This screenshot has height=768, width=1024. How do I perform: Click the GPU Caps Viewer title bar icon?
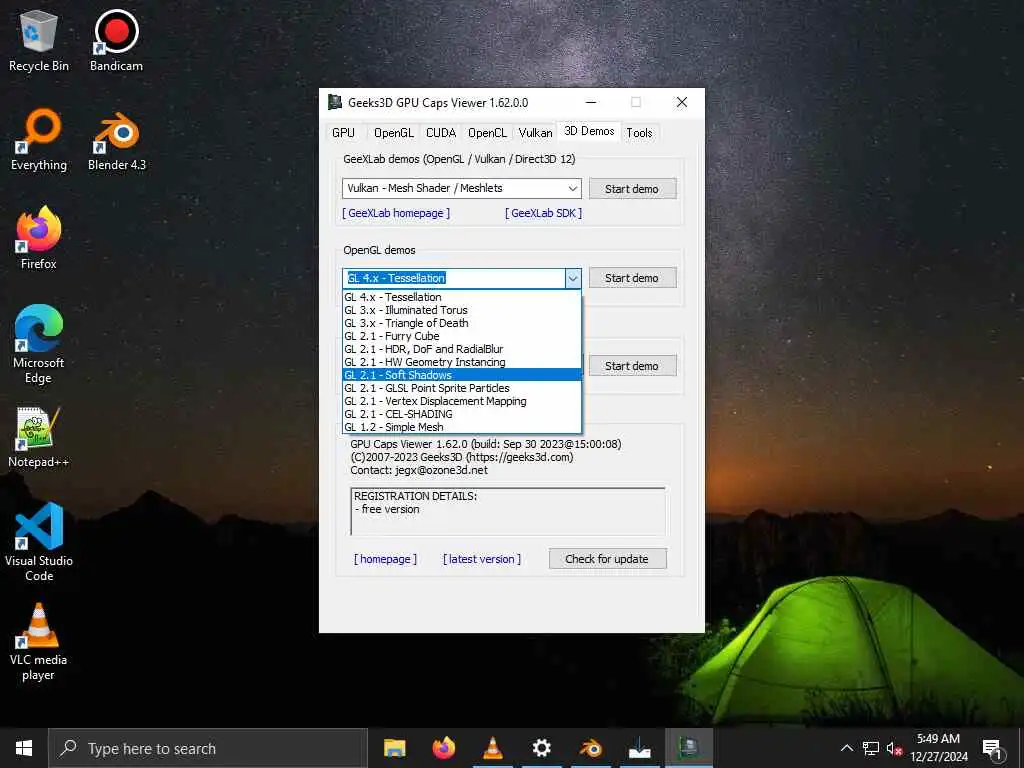click(335, 102)
